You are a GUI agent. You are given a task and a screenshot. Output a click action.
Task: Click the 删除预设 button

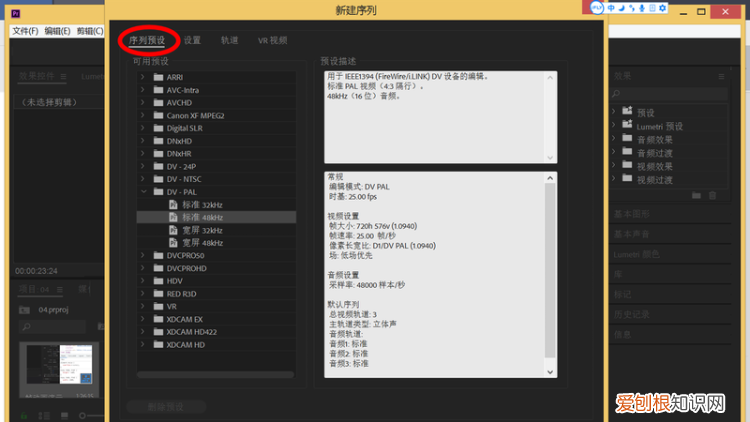[x=166, y=407]
